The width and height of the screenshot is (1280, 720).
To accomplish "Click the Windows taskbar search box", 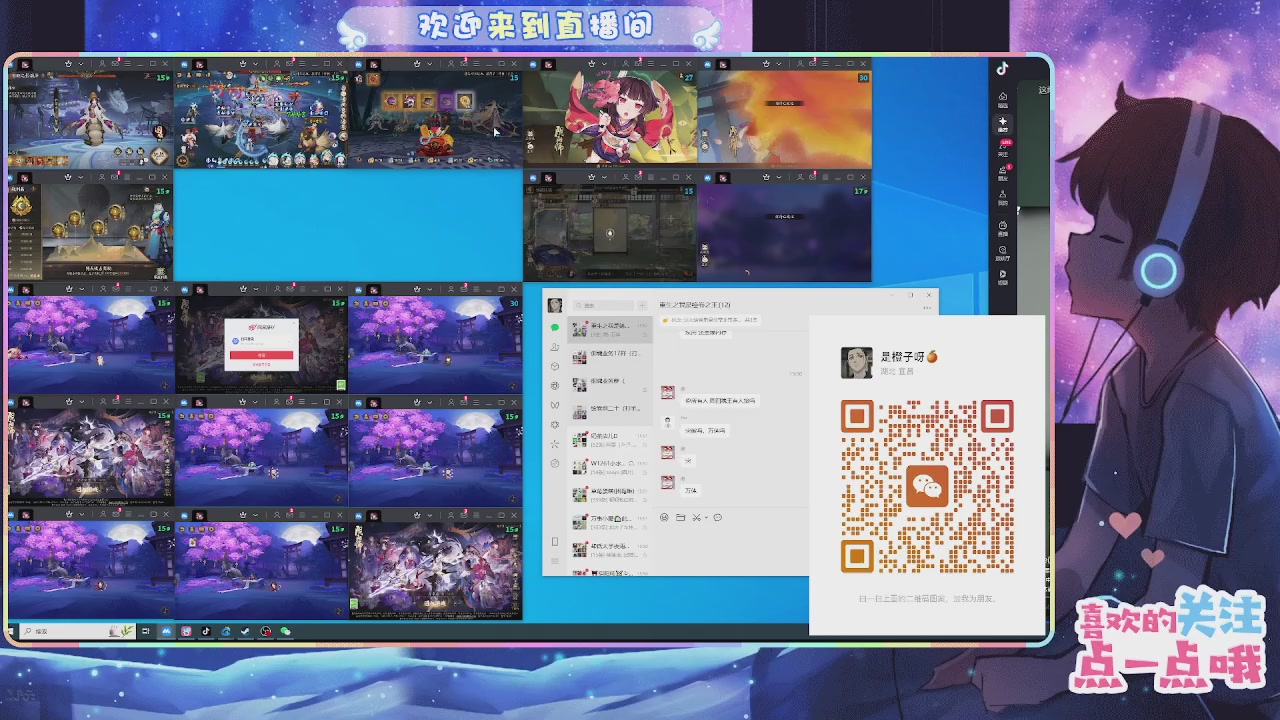I will tap(78, 631).
